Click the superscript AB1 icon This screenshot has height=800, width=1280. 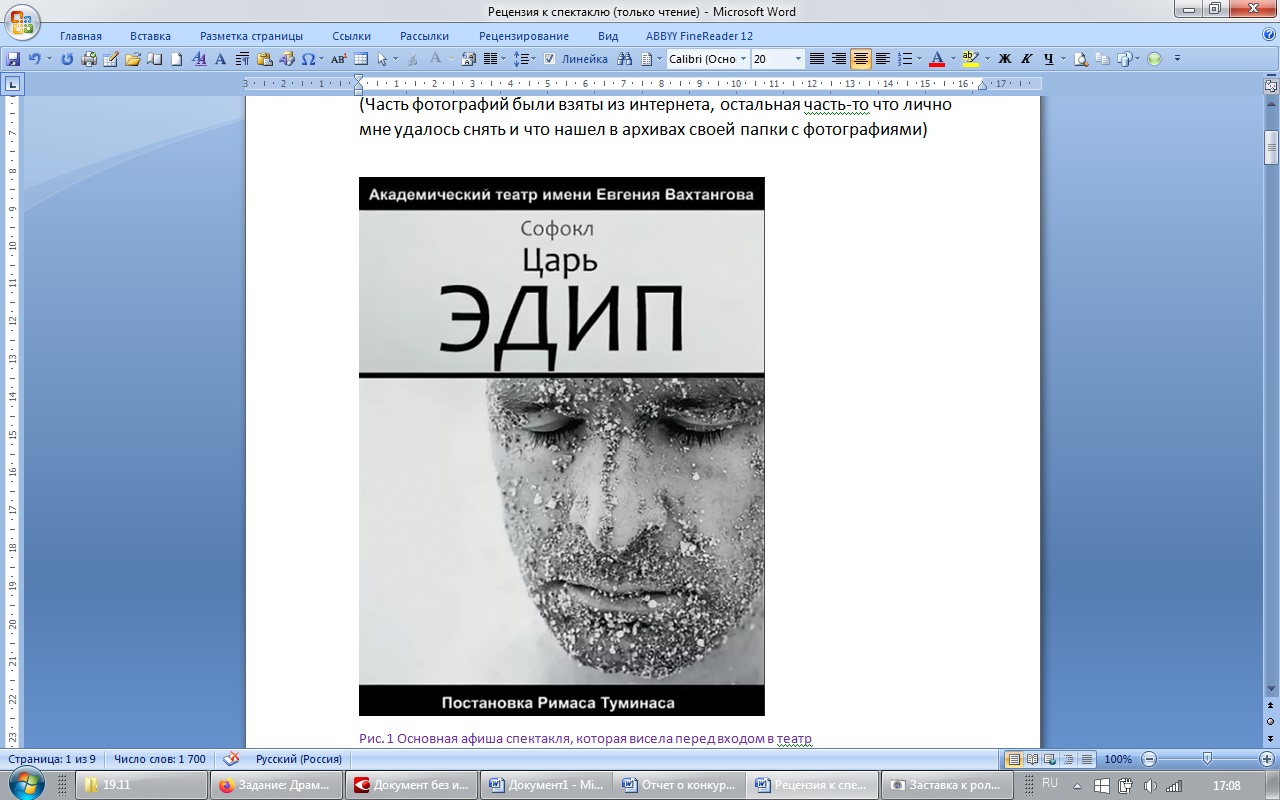tap(338, 59)
